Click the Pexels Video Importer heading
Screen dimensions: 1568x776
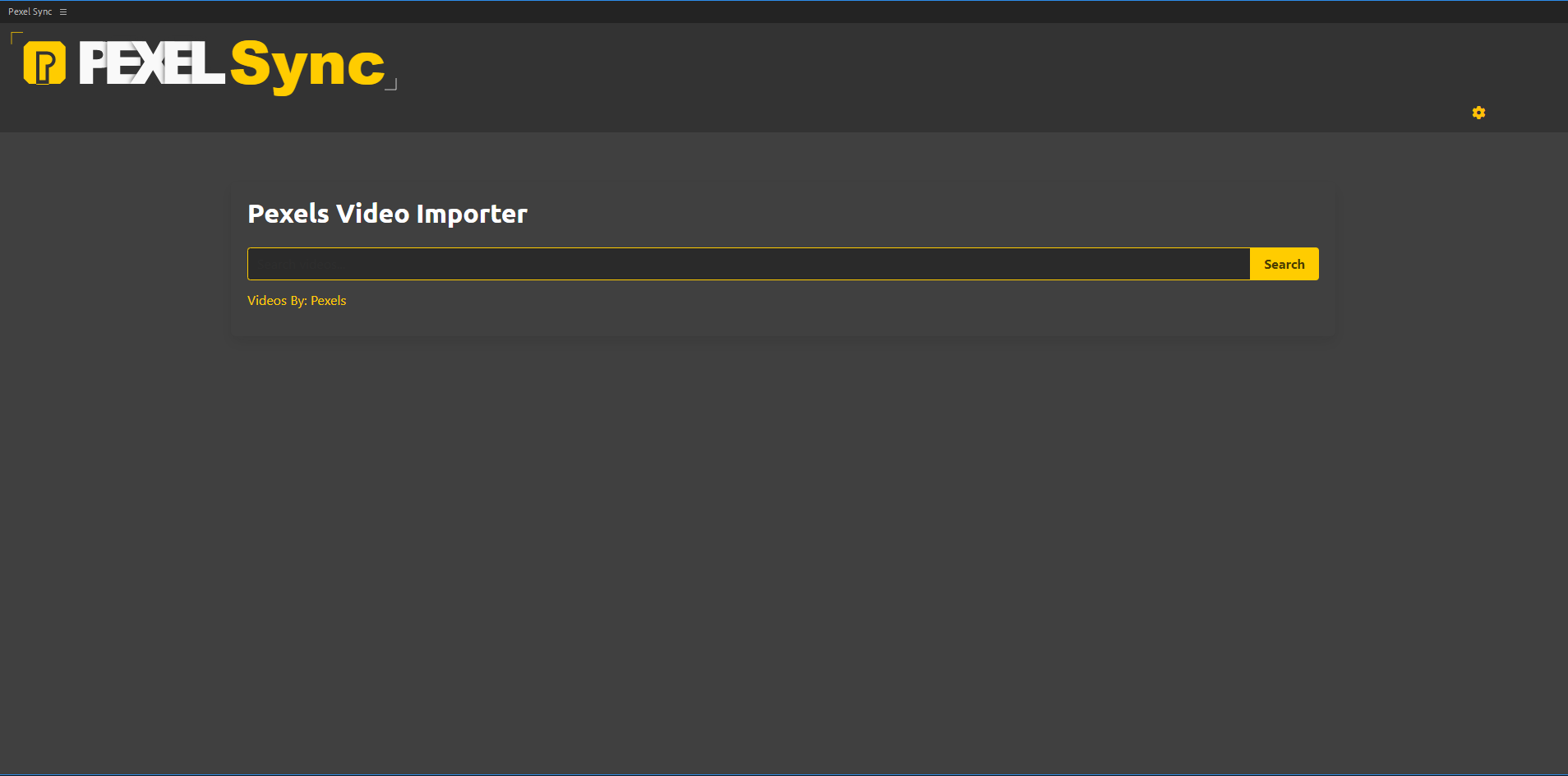coord(387,214)
